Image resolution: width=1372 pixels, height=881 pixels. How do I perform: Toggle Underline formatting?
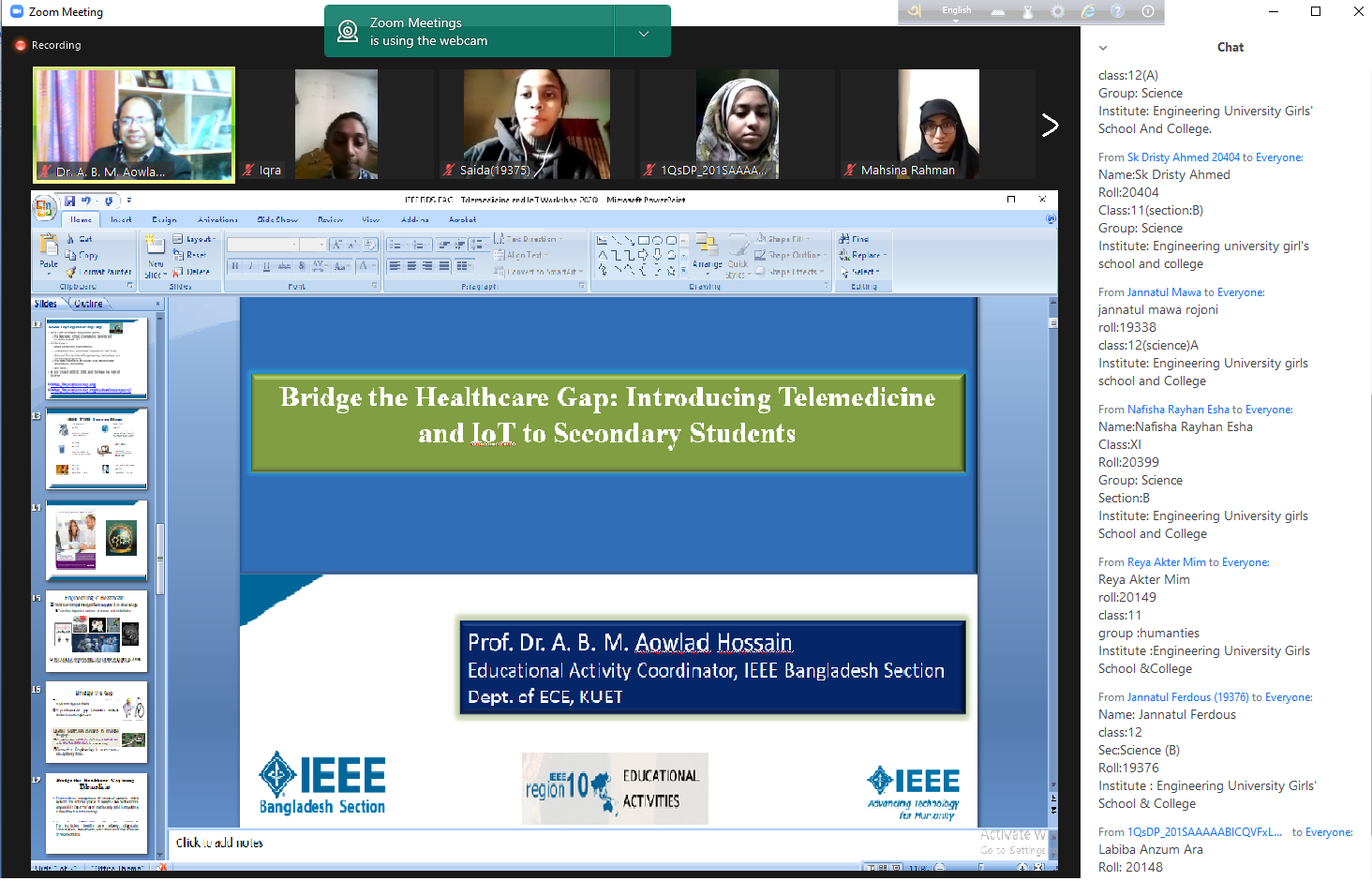(266, 266)
